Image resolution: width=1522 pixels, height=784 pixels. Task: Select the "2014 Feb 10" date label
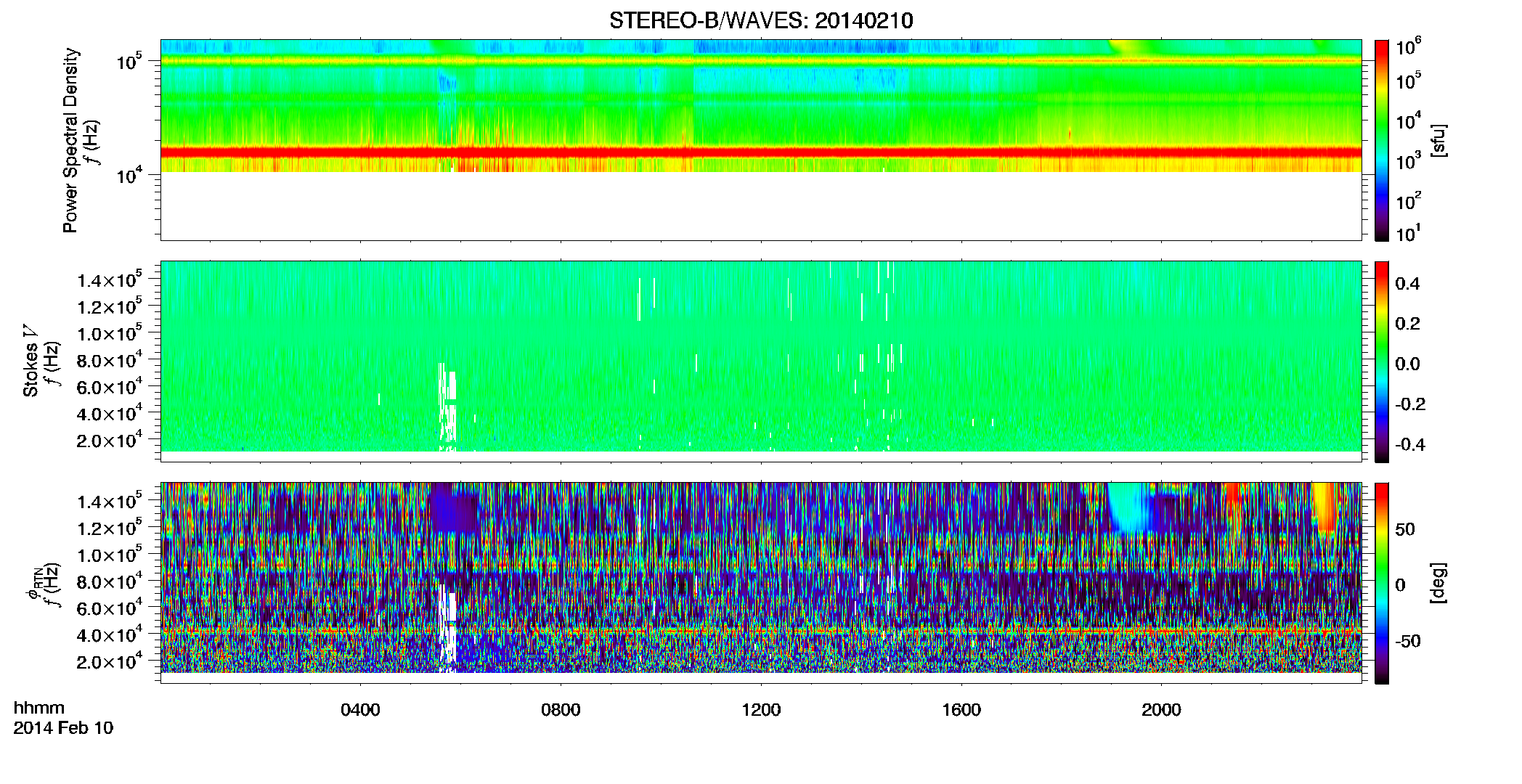click(x=63, y=727)
